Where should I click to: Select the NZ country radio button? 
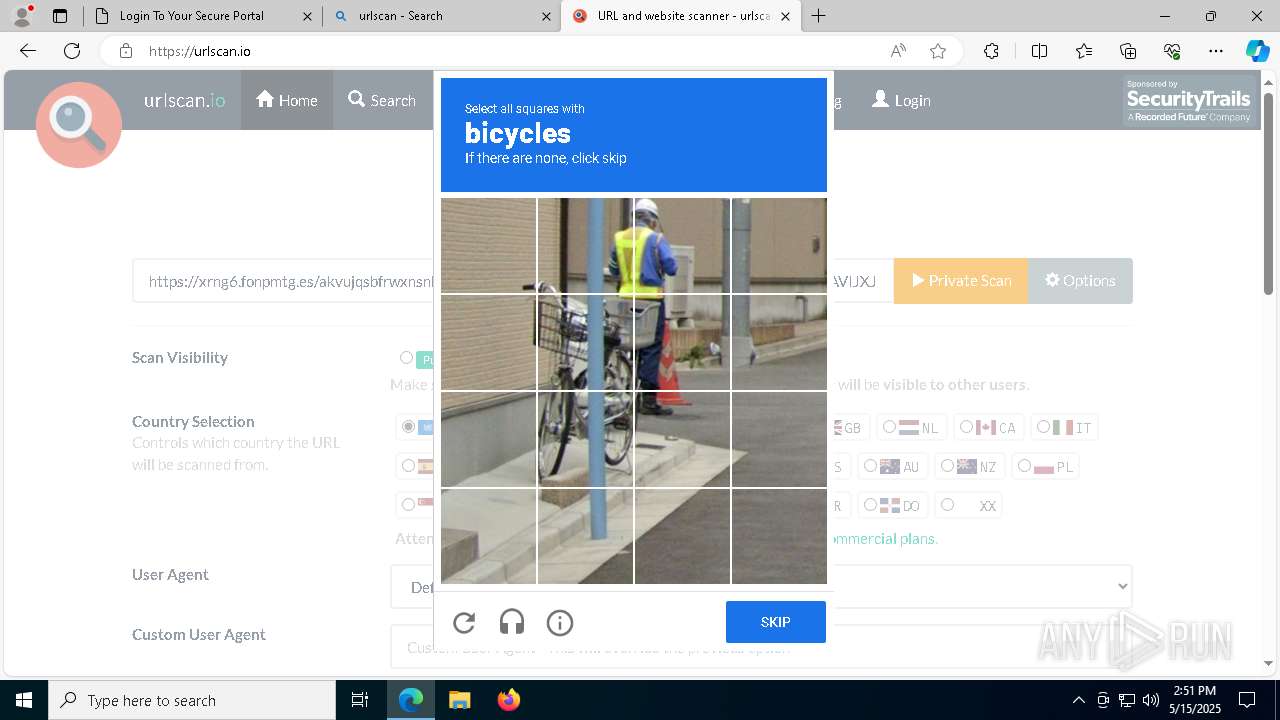tap(947, 466)
